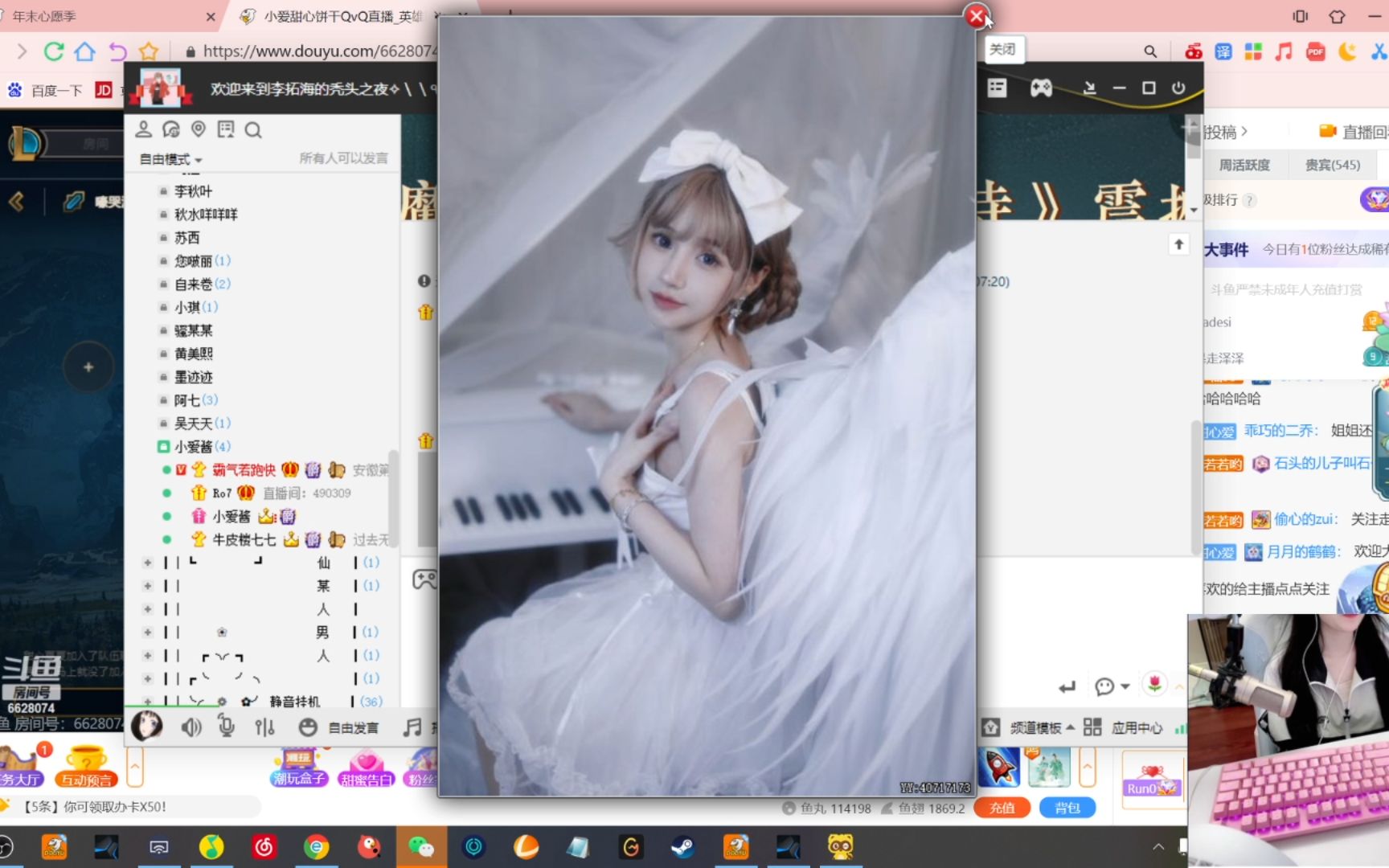Open Steam from the taskbar
Image resolution: width=1389 pixels, height=868 pixels.
[683, 846]
